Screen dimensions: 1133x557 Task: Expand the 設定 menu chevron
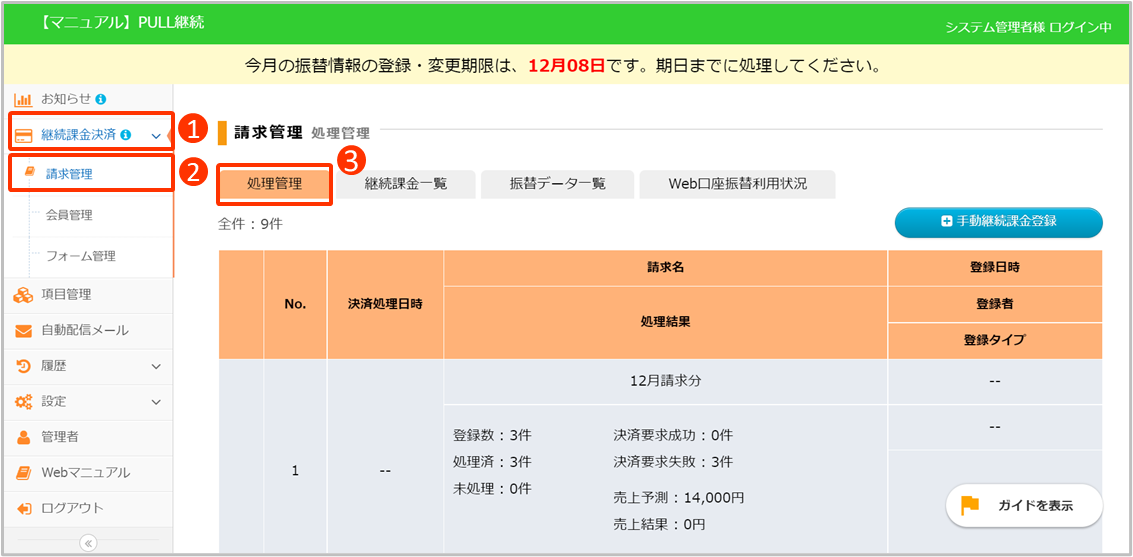pos(156,402)
